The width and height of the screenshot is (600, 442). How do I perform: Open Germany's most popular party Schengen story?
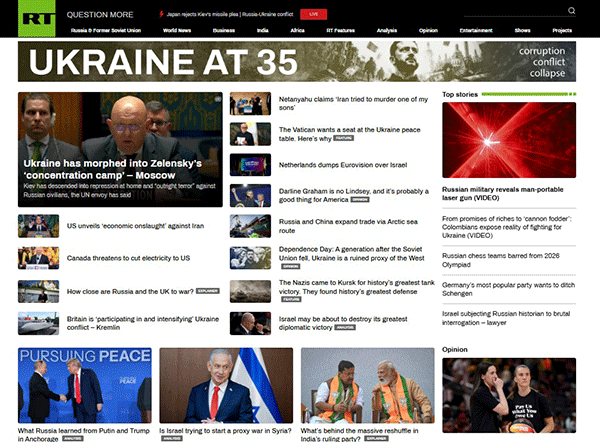[x=508, y=289]
